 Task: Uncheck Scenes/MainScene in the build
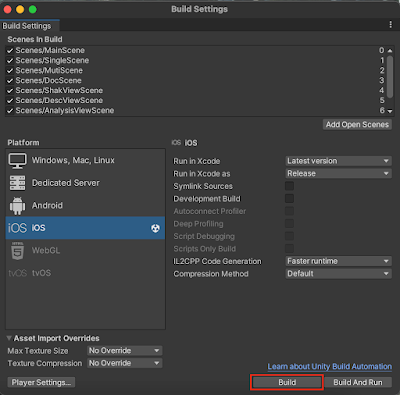pos(10,51)
